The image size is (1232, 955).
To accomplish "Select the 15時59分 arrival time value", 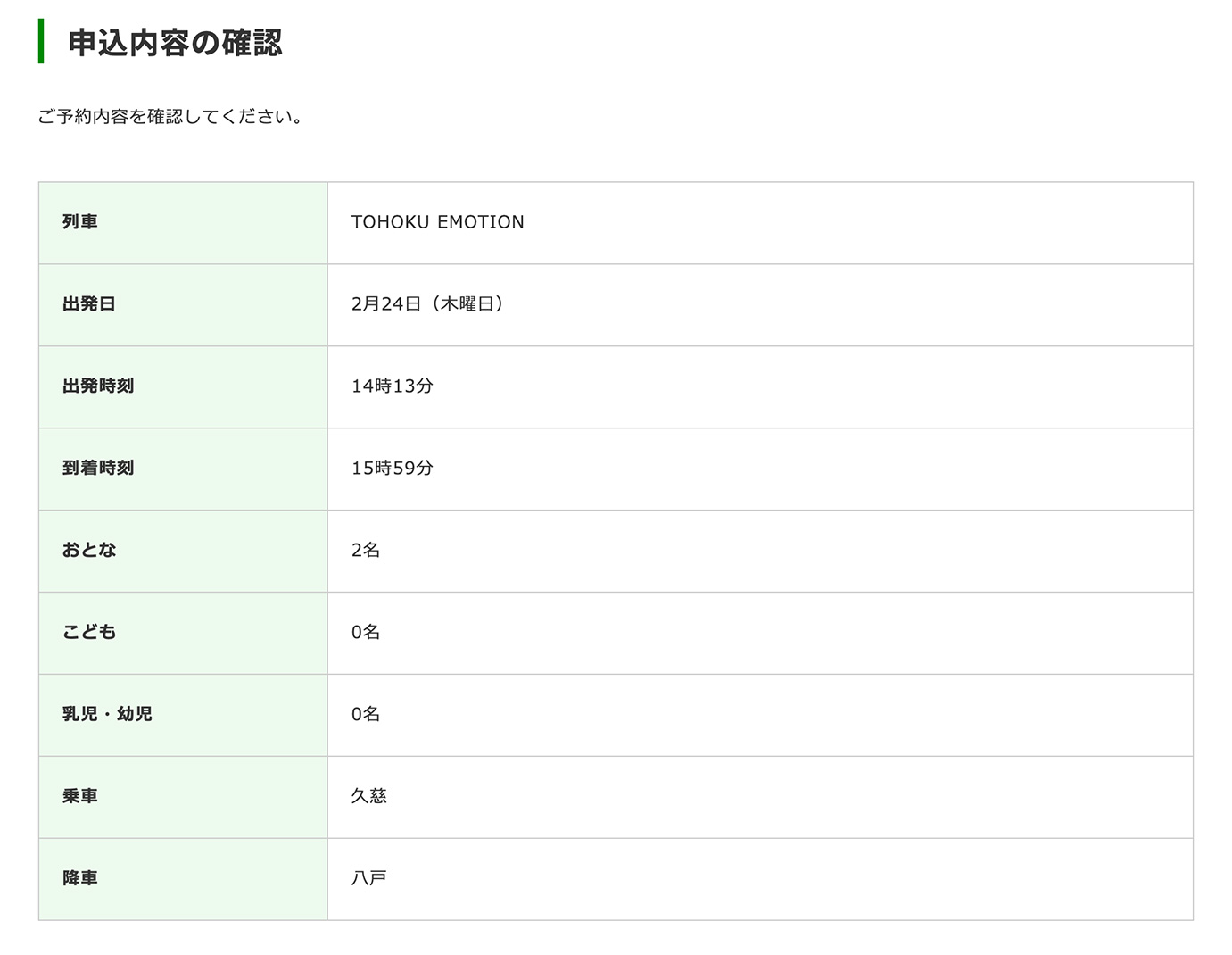I will [x=393, y=469].
